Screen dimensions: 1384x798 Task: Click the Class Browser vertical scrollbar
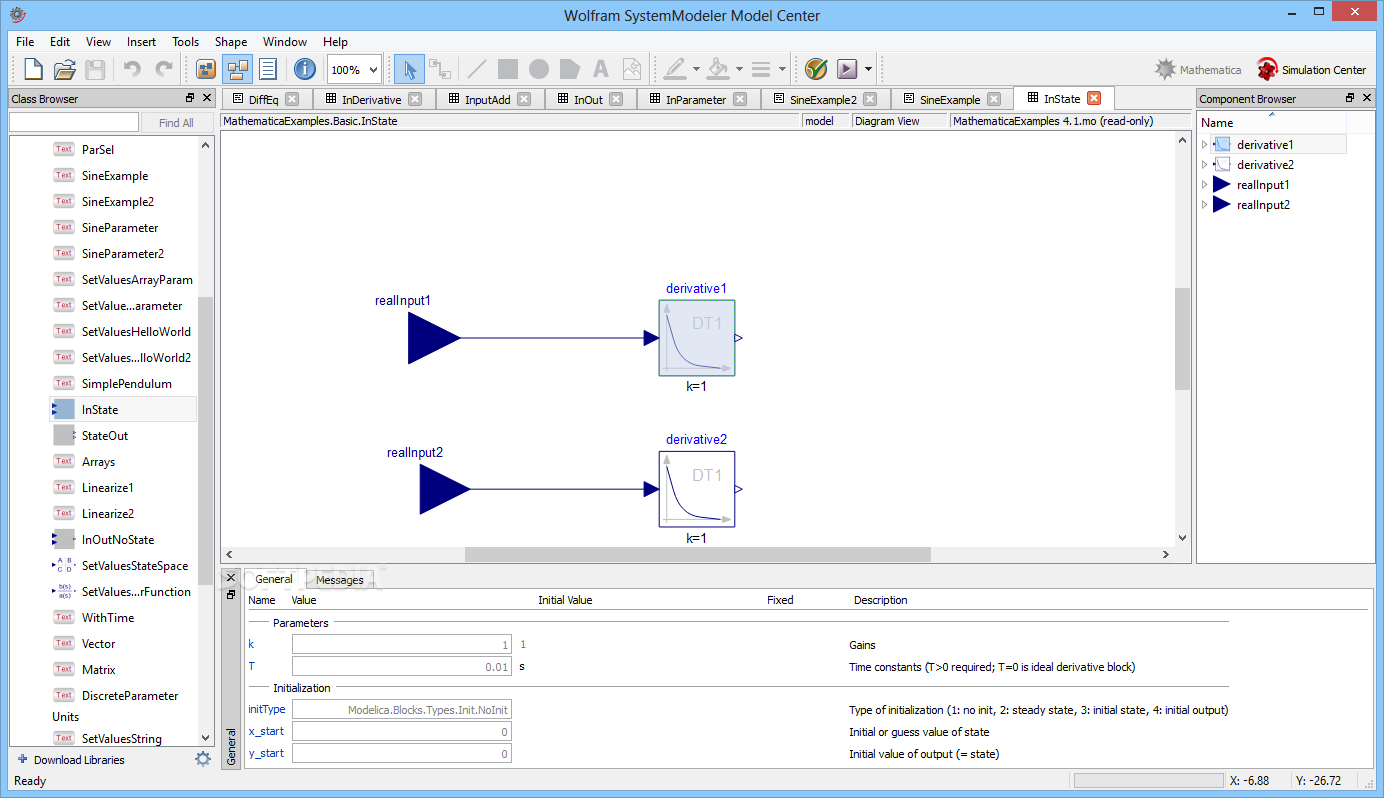206,440
